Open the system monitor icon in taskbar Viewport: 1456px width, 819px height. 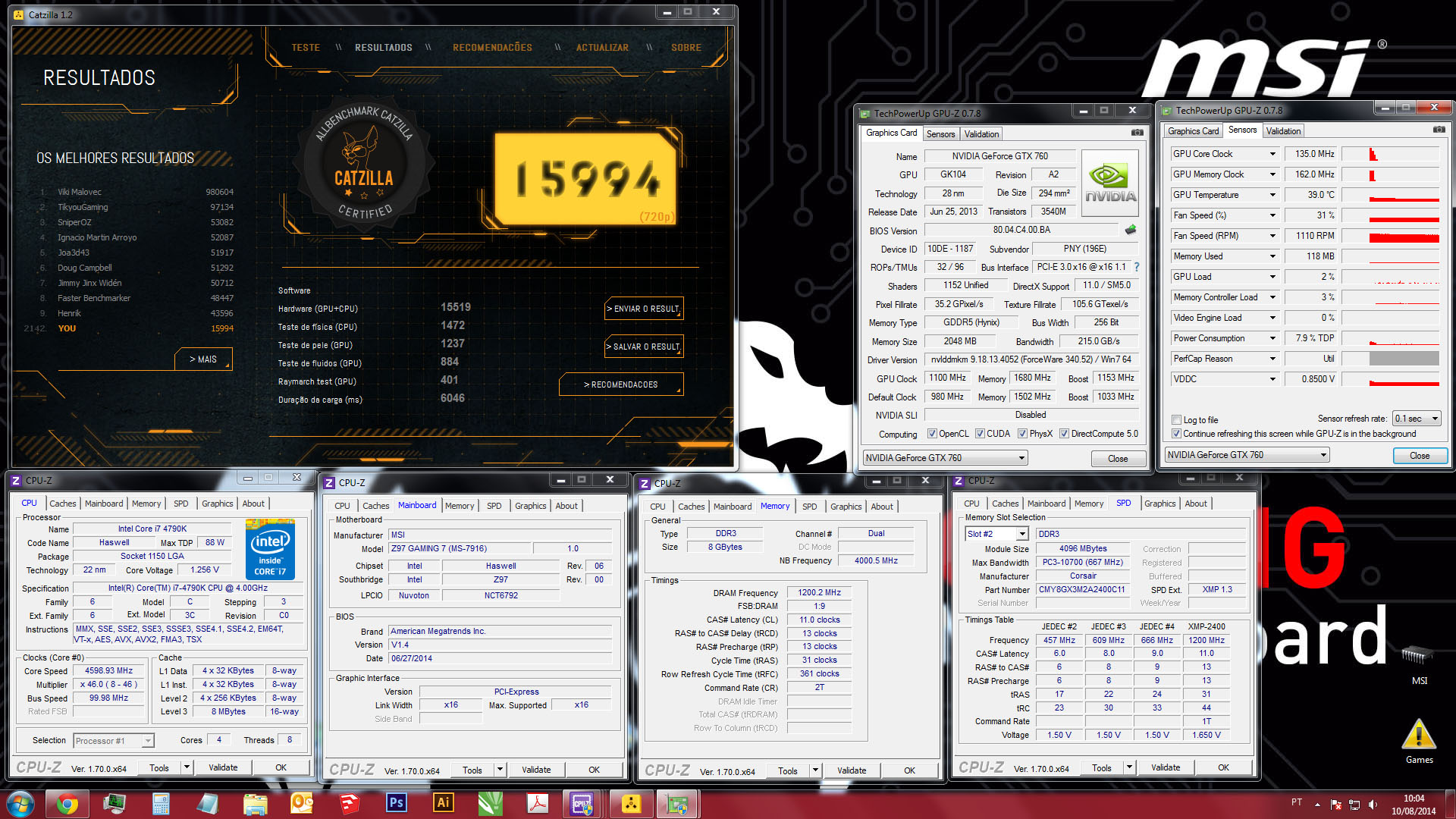(115, 803)
